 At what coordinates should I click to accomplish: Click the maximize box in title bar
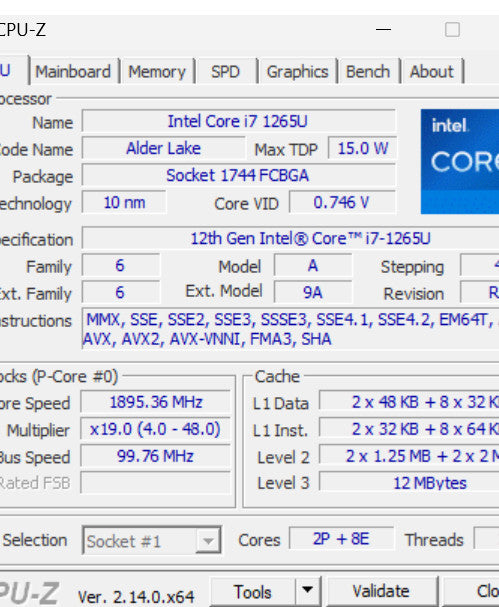tap(452, 29)
